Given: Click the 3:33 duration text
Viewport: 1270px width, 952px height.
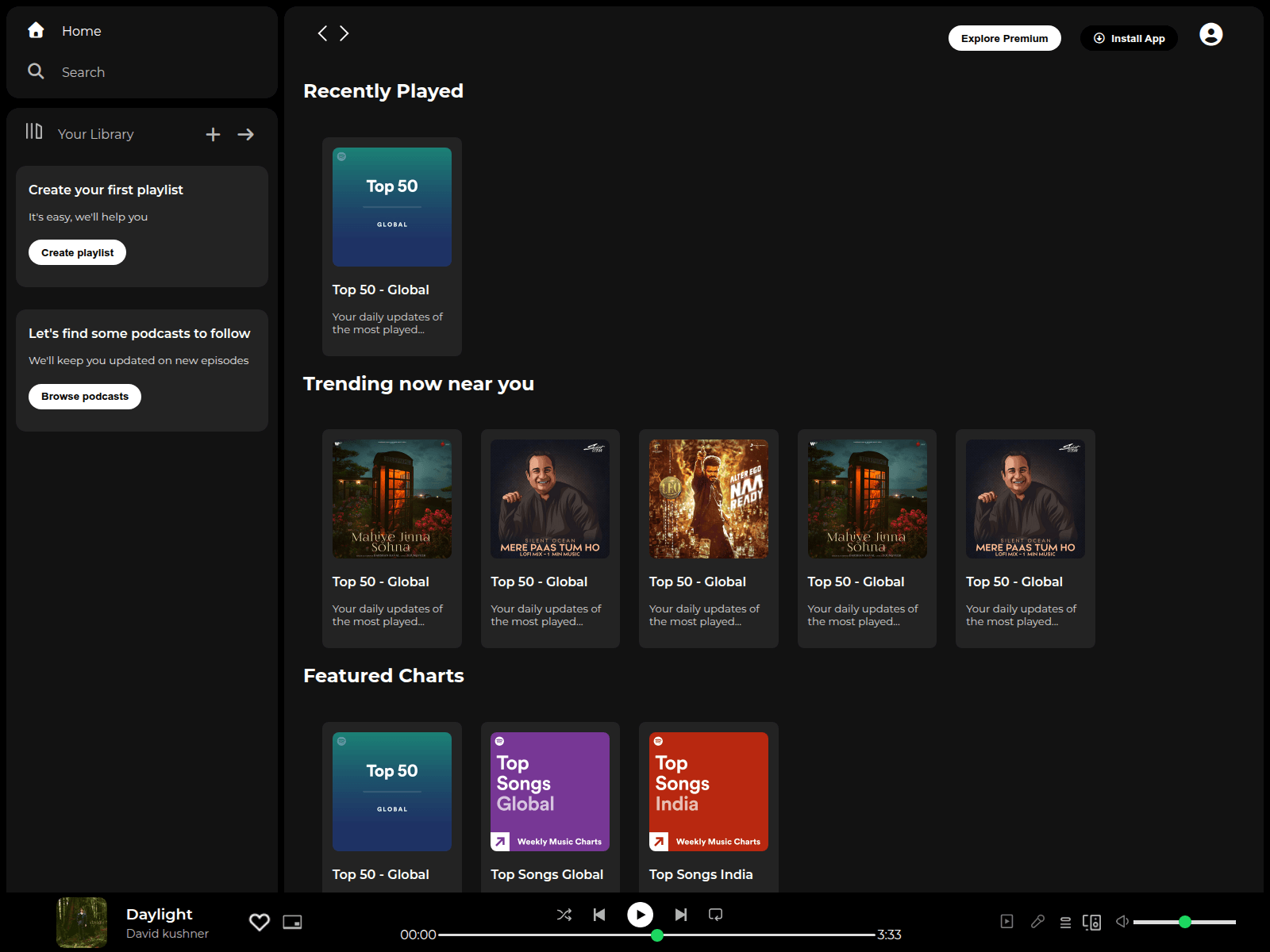Looking at the screenshot, I should 889,935.
